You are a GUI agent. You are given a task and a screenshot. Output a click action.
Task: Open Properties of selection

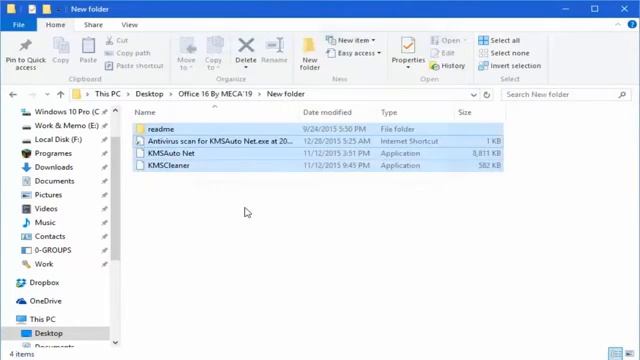(x=408, y=53)
